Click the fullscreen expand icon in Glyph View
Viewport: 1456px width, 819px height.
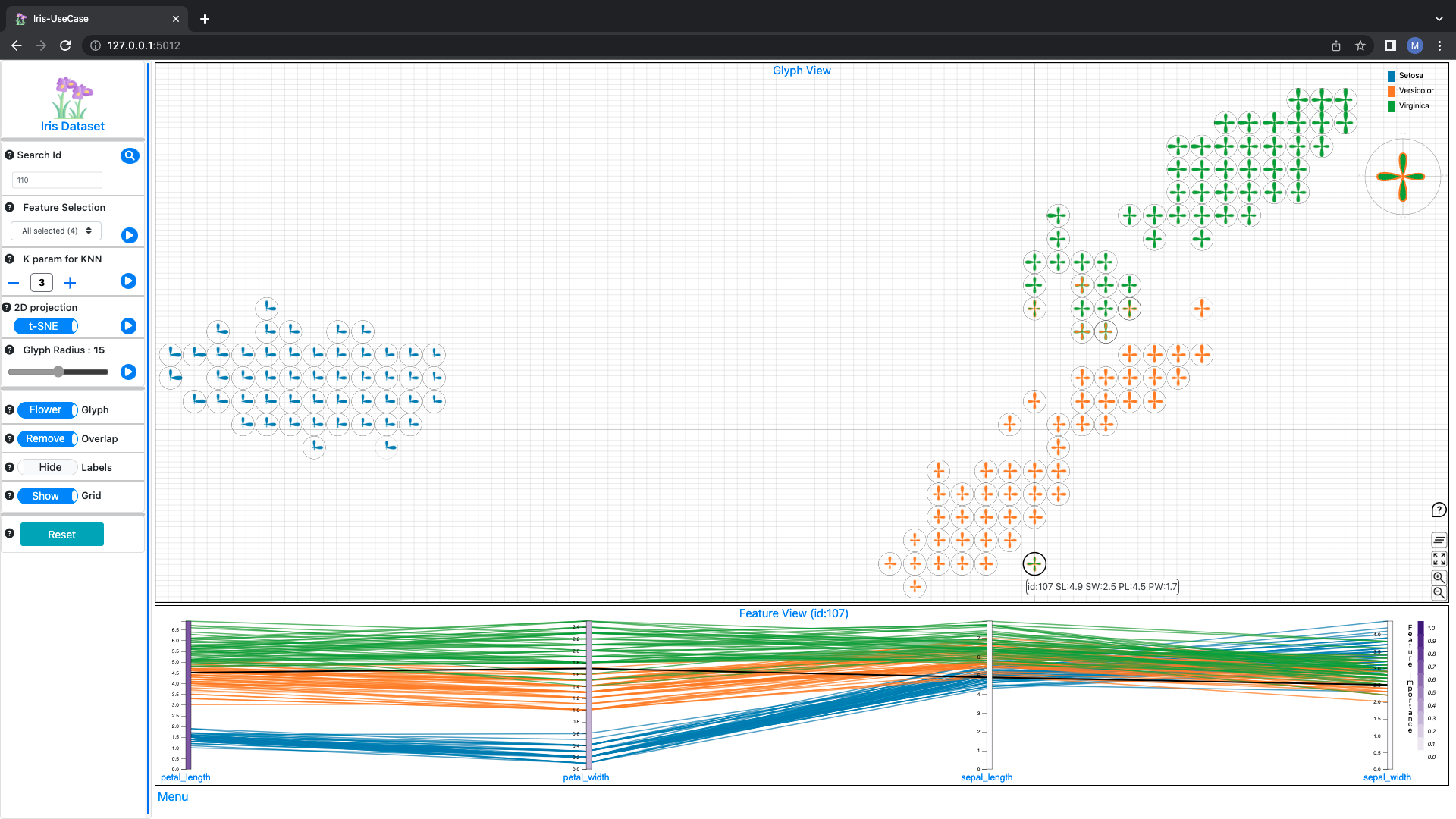coord(1439,559)
